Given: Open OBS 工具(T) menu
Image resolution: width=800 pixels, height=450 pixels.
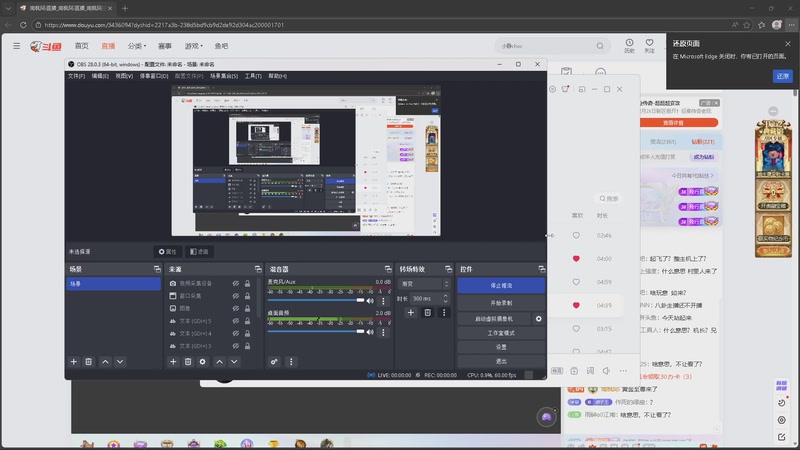Looking at the screenshot, I should [253, 76].
